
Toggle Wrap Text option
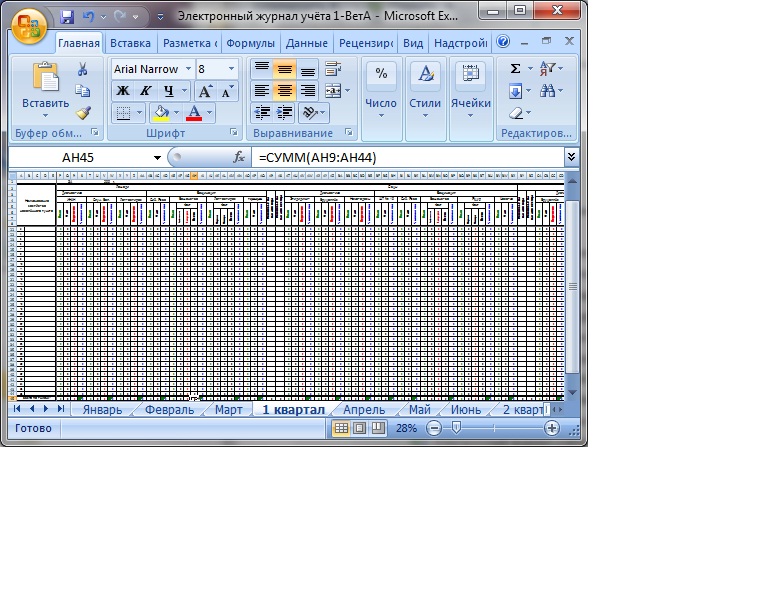click(331, 69)
